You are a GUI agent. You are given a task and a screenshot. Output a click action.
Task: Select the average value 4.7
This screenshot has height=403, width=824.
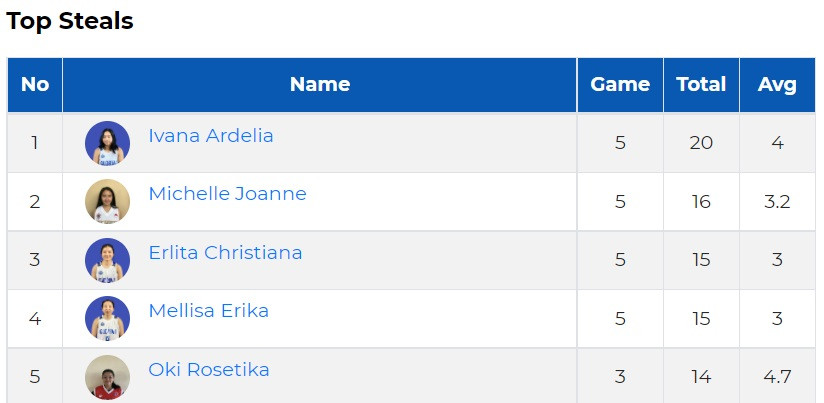pyautogui.click(x=777, y=377)
